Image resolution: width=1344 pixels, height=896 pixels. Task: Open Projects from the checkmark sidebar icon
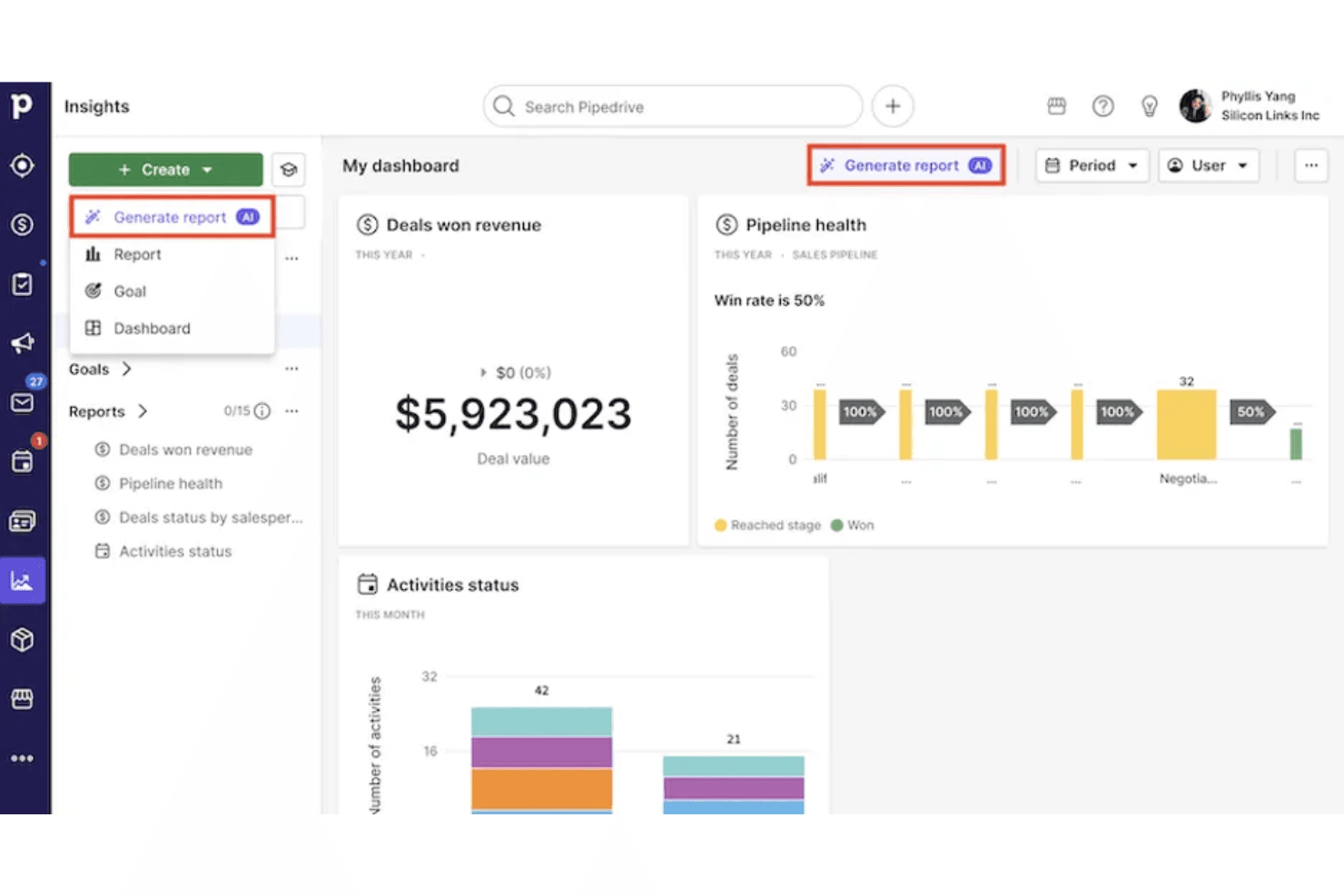tap(22, 284)
